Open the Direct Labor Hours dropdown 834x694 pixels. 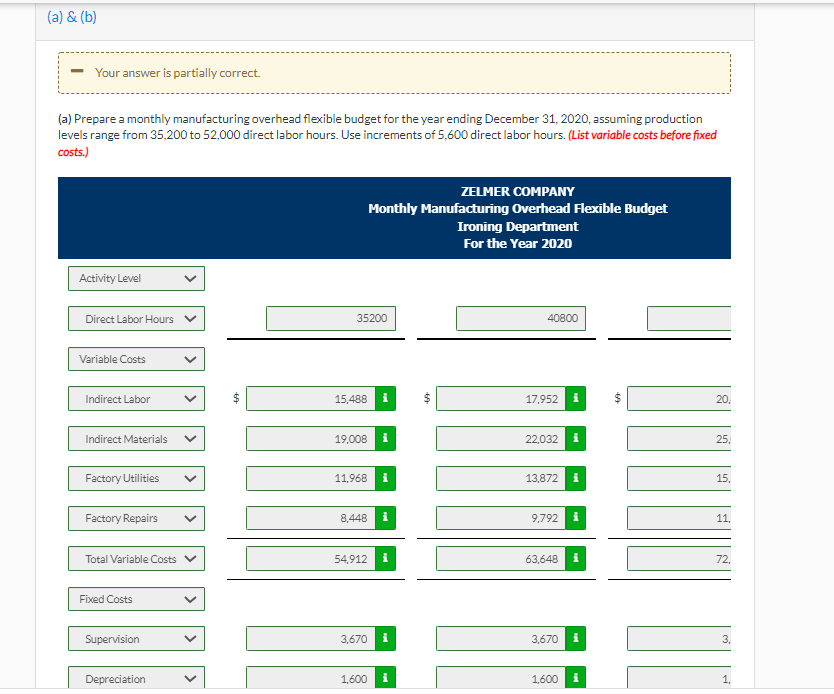click(x=136, y=319)
